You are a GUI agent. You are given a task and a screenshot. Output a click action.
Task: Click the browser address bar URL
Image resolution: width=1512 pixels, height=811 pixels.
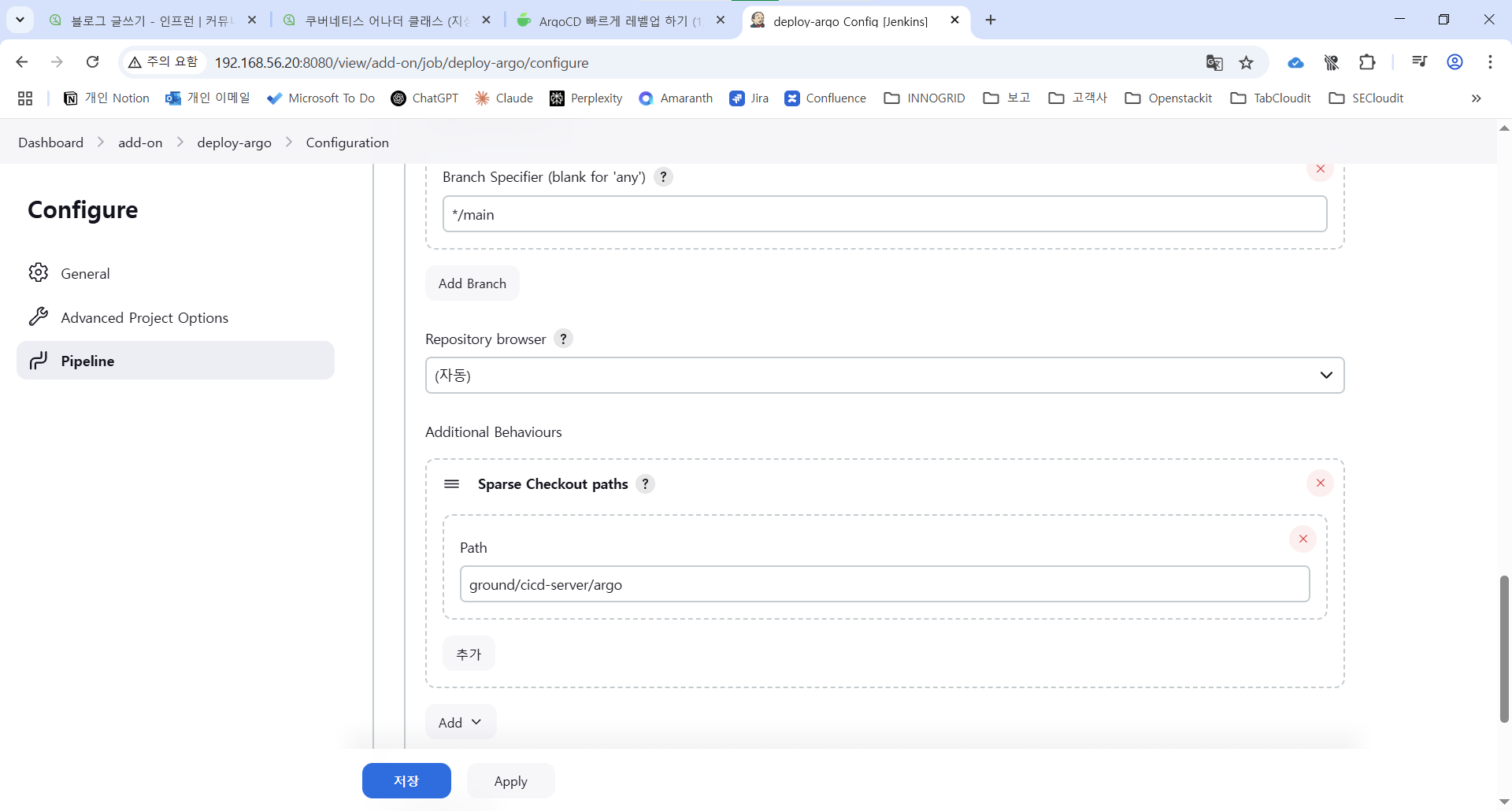(402, 63)
